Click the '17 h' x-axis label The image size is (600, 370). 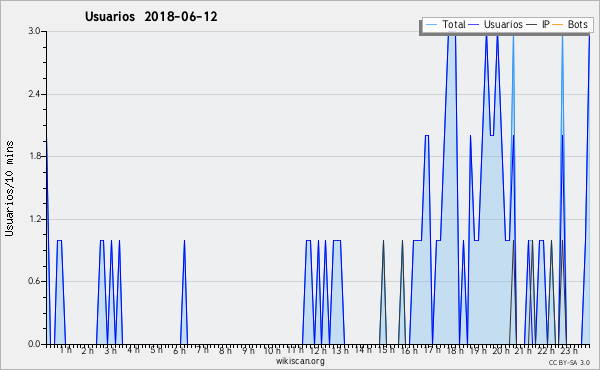(x=432, y=350)
